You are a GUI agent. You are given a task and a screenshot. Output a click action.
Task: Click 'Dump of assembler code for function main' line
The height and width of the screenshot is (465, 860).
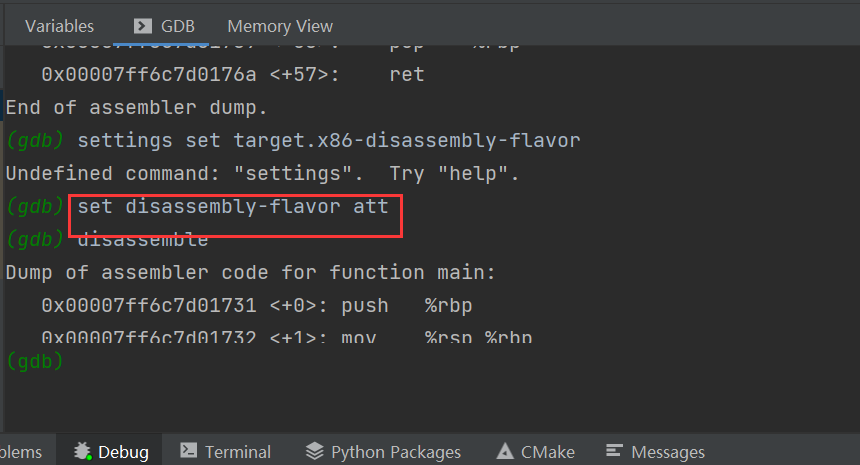pos(250,272)
